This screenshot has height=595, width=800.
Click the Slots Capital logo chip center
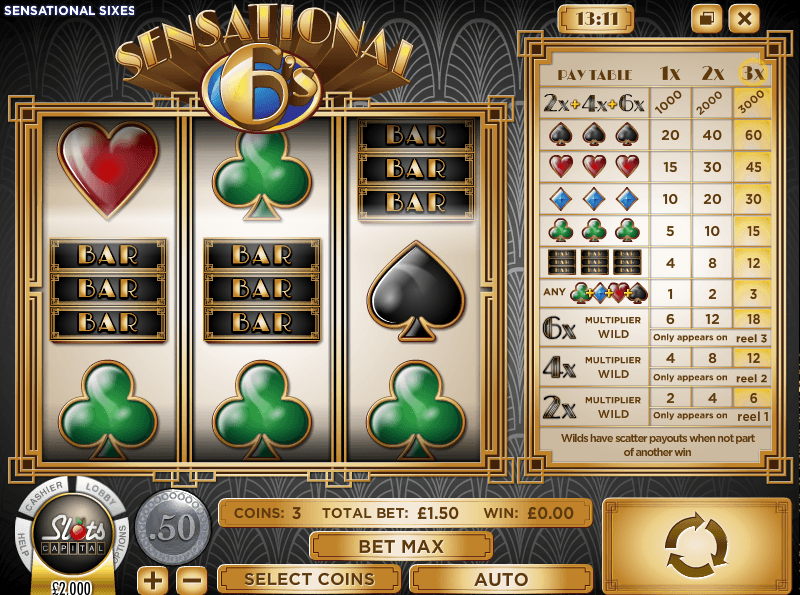click(73, 533)
